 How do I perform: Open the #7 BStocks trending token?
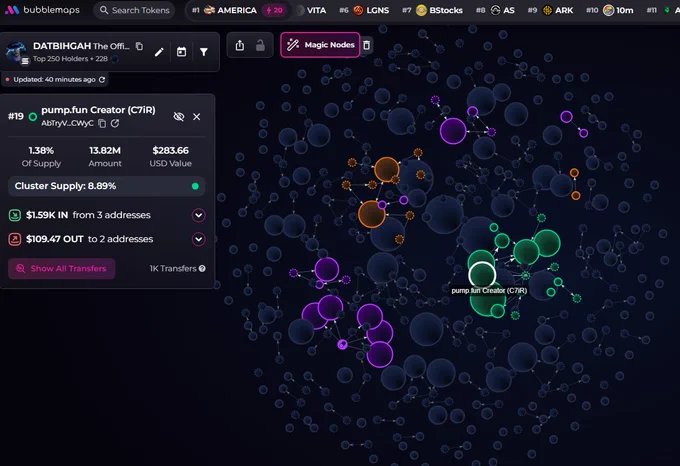(432, 10)
